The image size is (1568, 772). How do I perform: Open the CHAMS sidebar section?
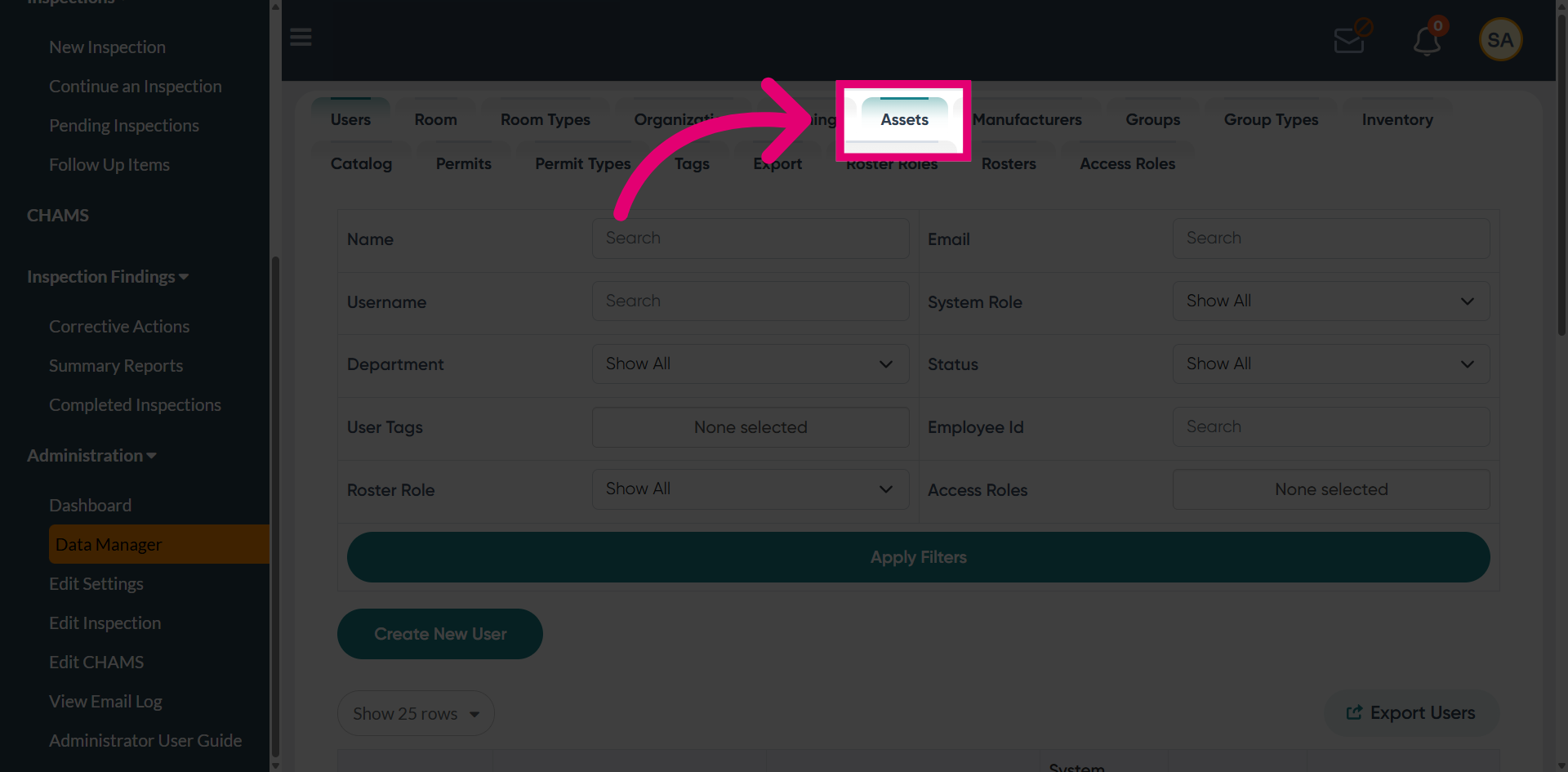58,216
